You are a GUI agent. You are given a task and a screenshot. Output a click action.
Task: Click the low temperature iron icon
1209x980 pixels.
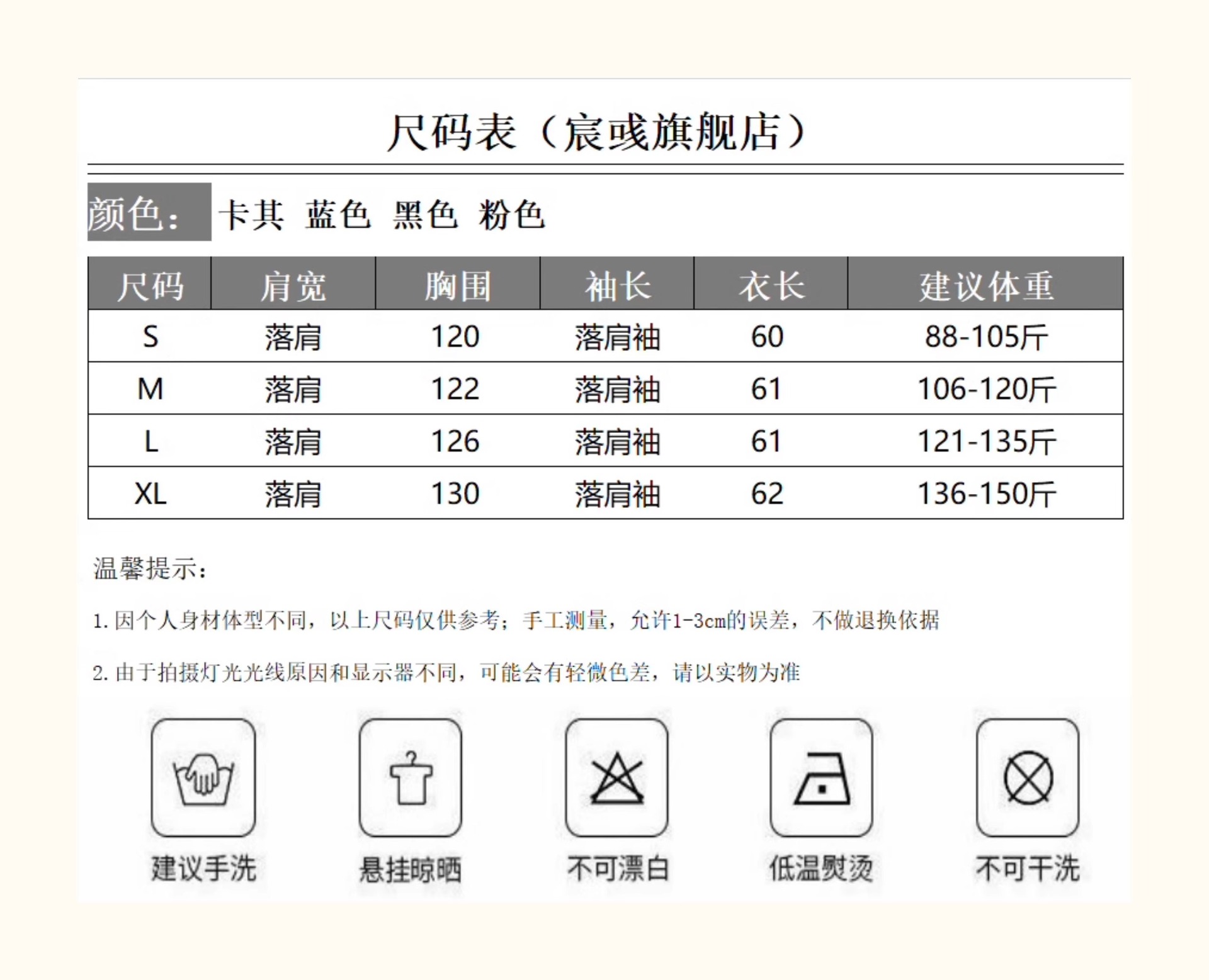(x=821, y=778)
